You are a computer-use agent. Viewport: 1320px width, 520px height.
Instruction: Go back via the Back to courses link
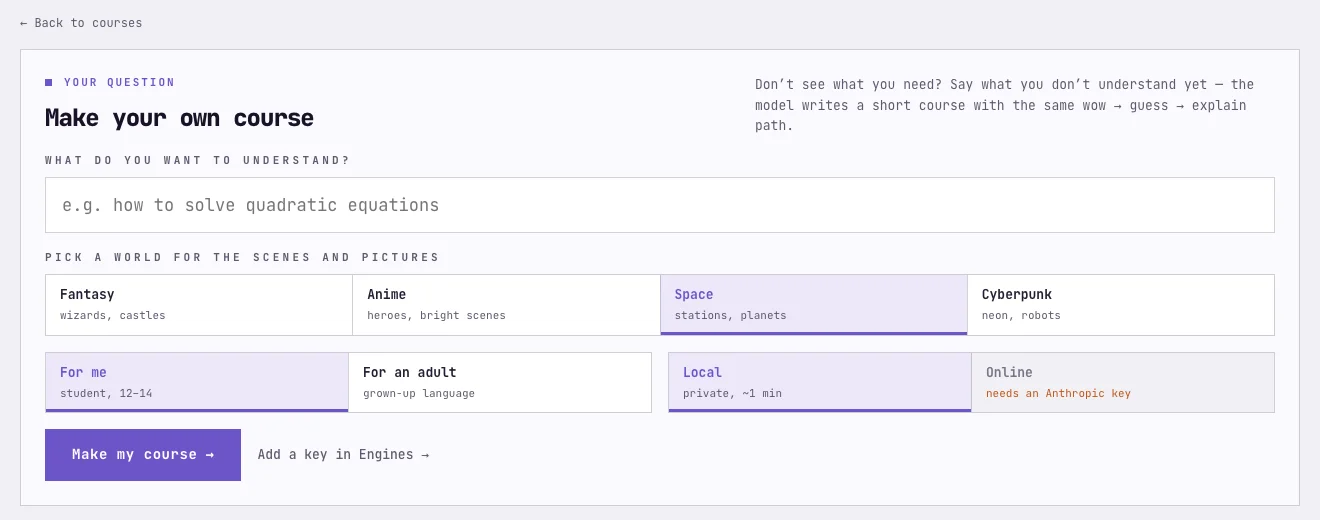coord(81,23)
